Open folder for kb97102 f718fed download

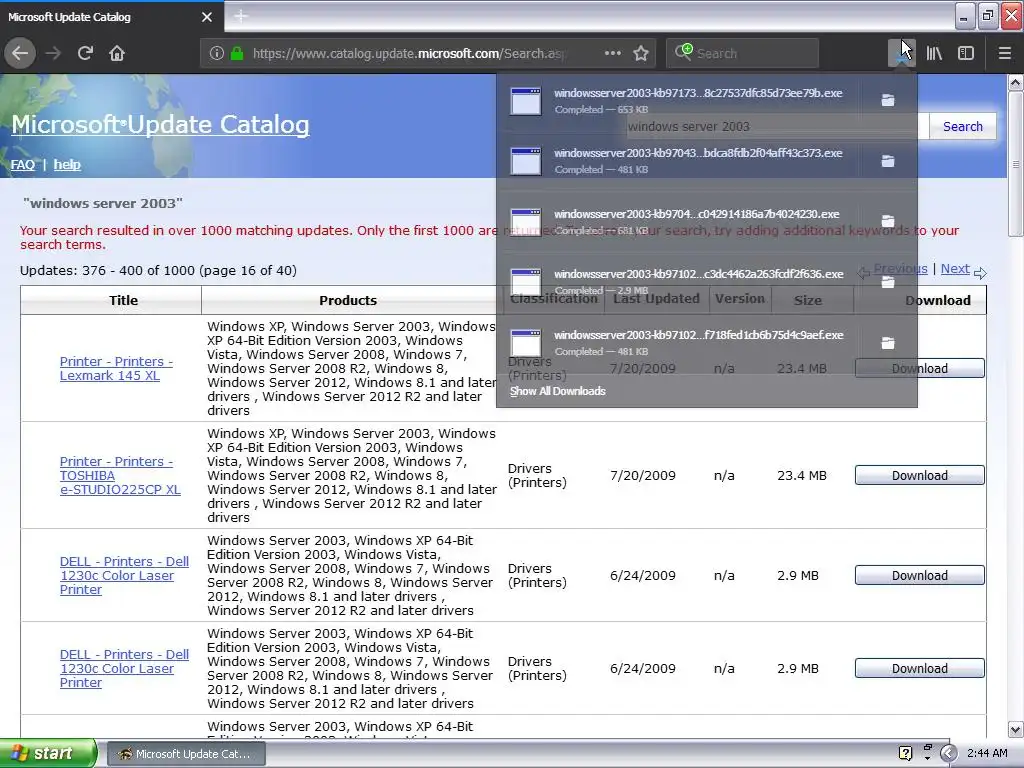click(x=888, y=342)
